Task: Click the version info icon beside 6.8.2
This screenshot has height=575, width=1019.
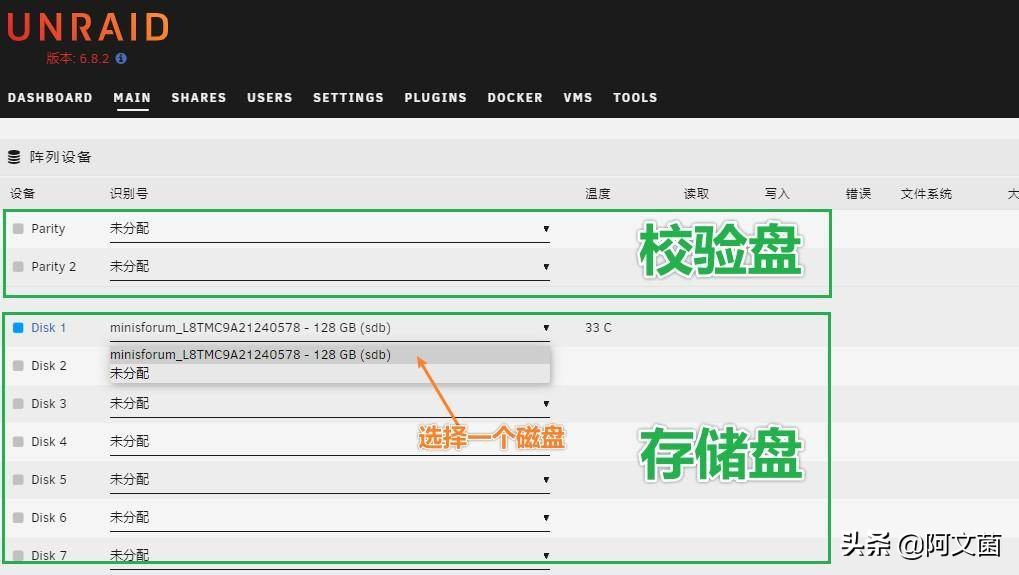Action: pos(121,58)
